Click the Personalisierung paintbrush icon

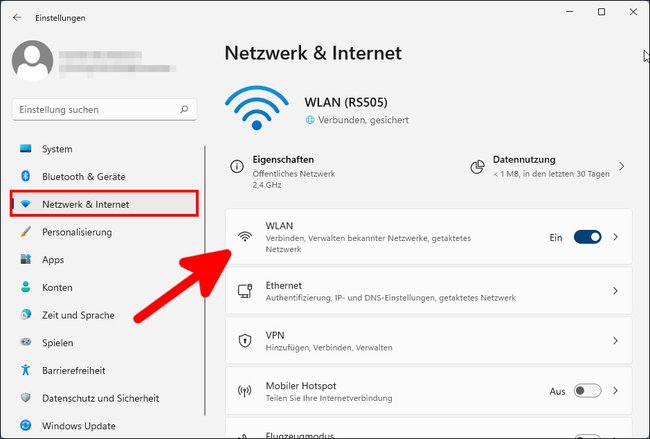[26, 231]
